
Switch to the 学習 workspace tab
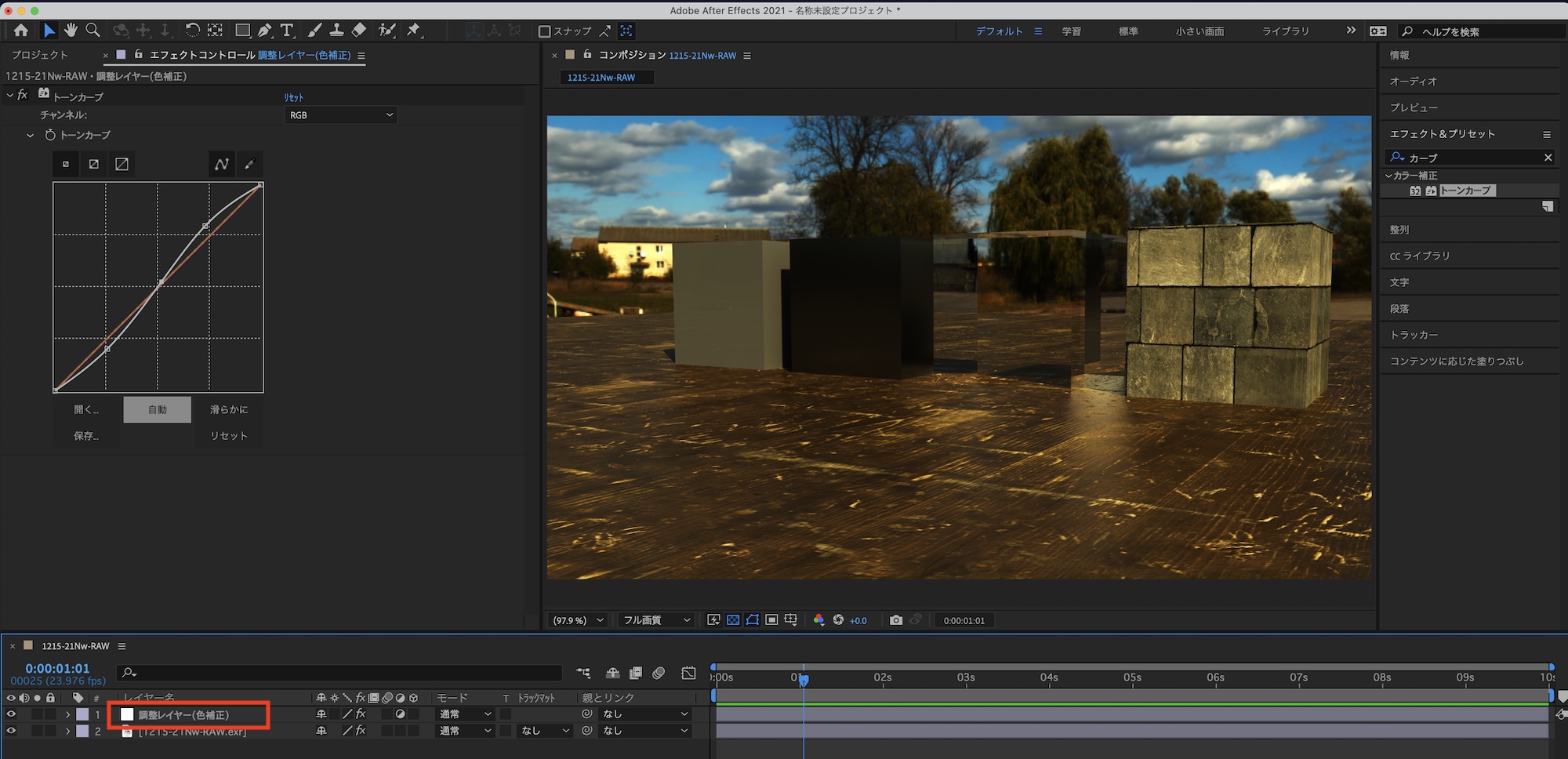click(1071, 31)
